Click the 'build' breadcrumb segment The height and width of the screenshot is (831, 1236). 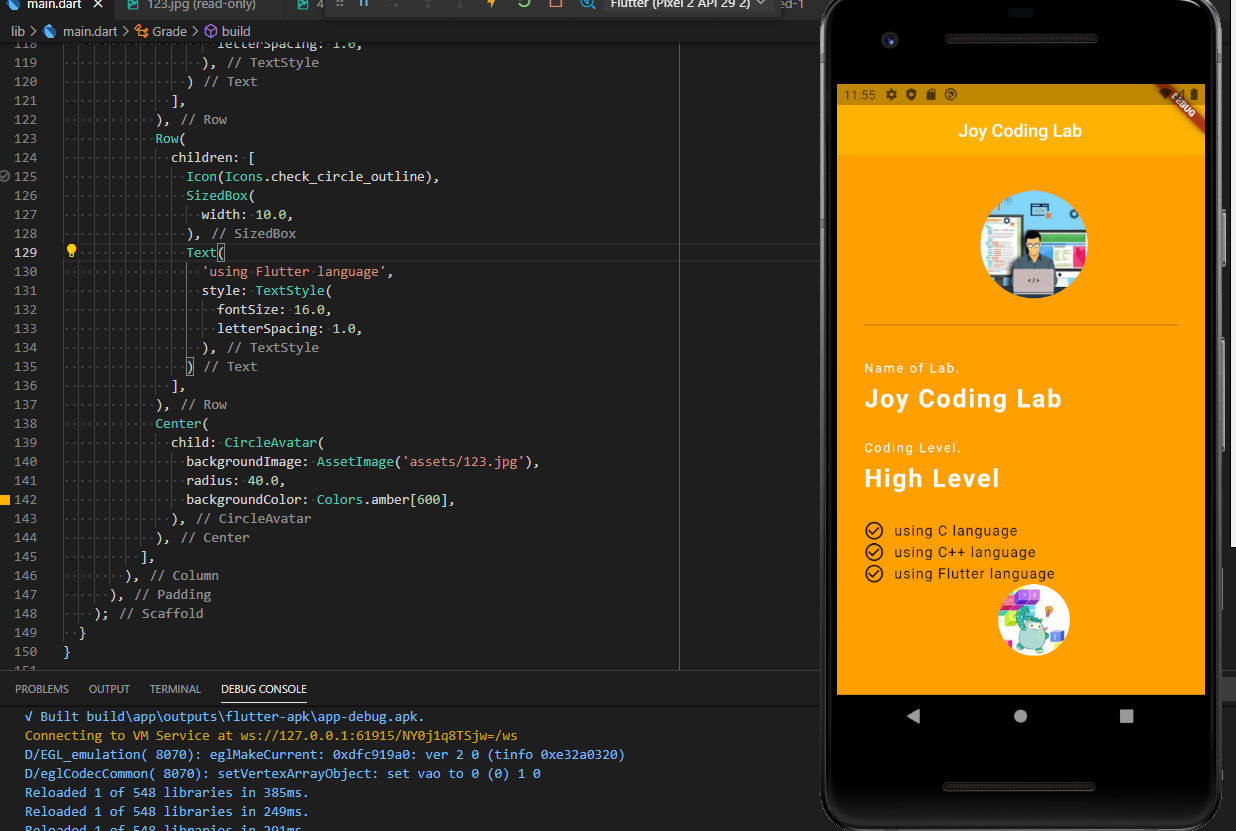point(236,31)
